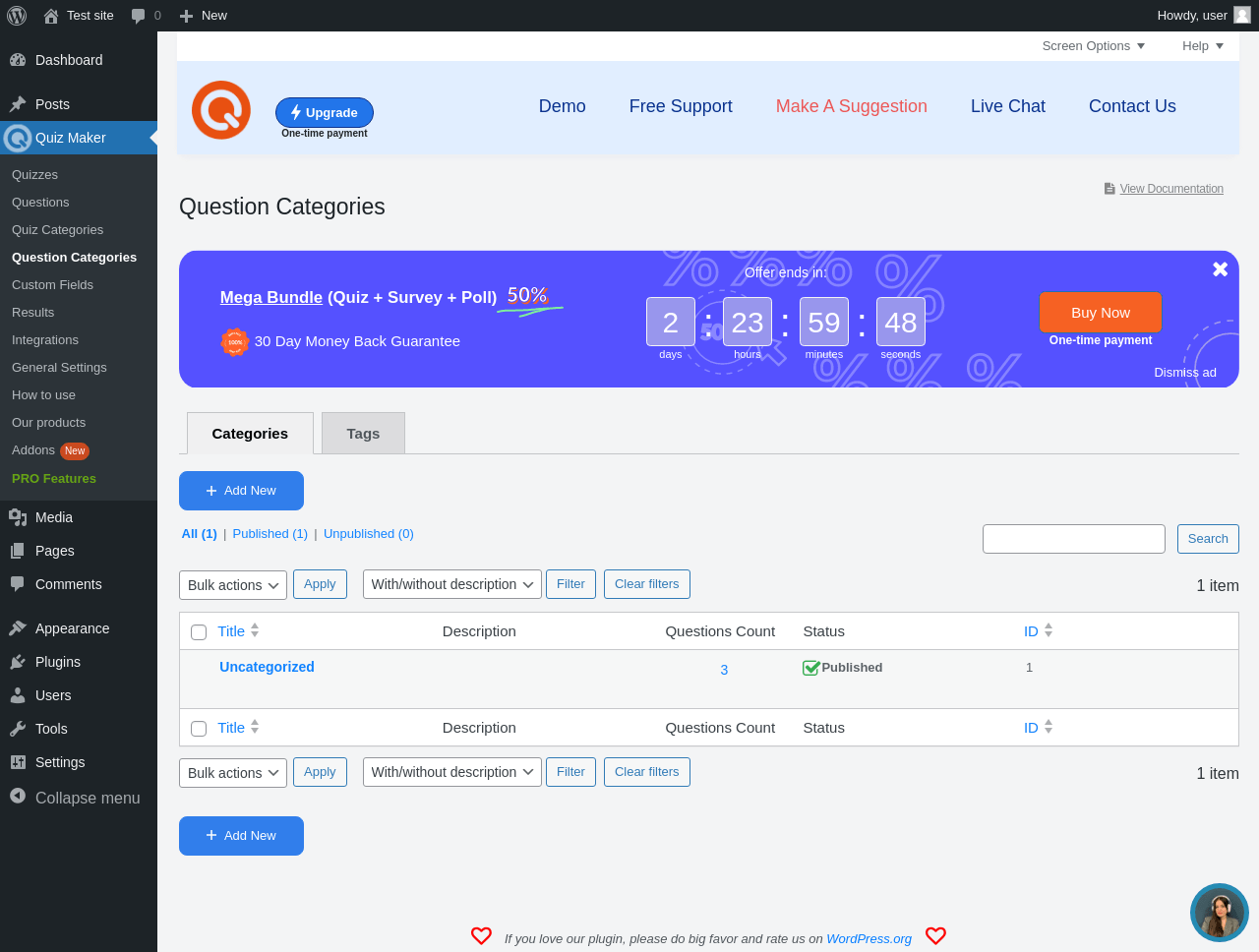Open top With/without description filter dropdown
Screen dimensions: 1259x952
(452, 584)
